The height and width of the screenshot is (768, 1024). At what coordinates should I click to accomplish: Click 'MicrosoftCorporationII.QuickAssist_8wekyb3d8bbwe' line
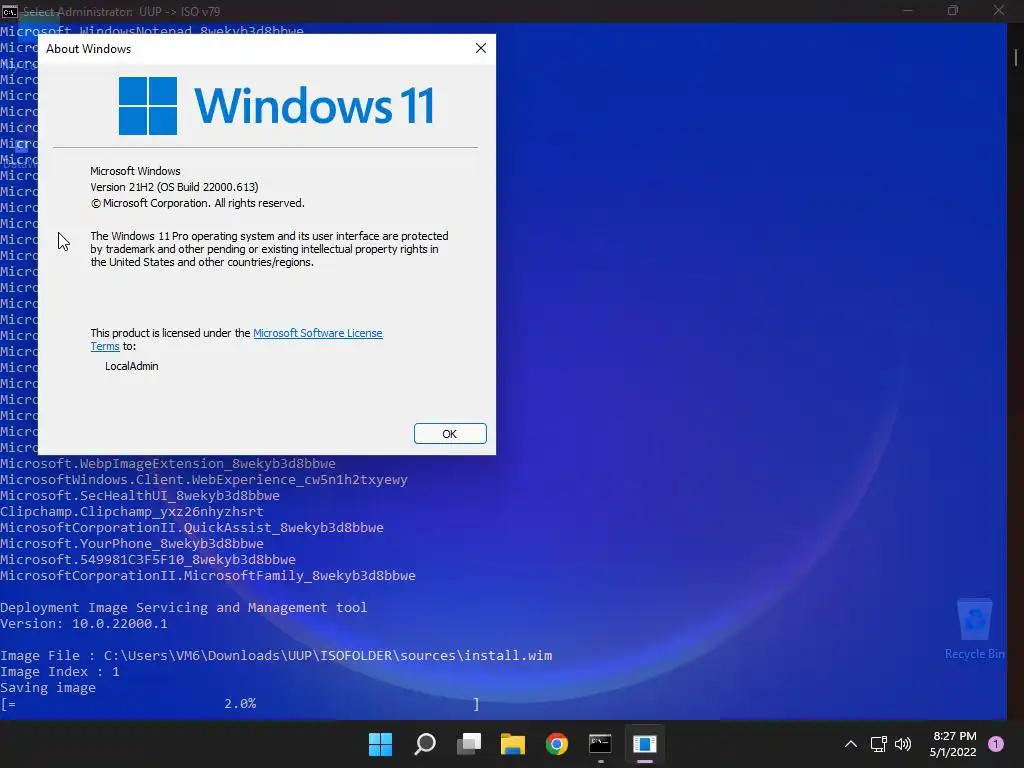coord(192,528)
